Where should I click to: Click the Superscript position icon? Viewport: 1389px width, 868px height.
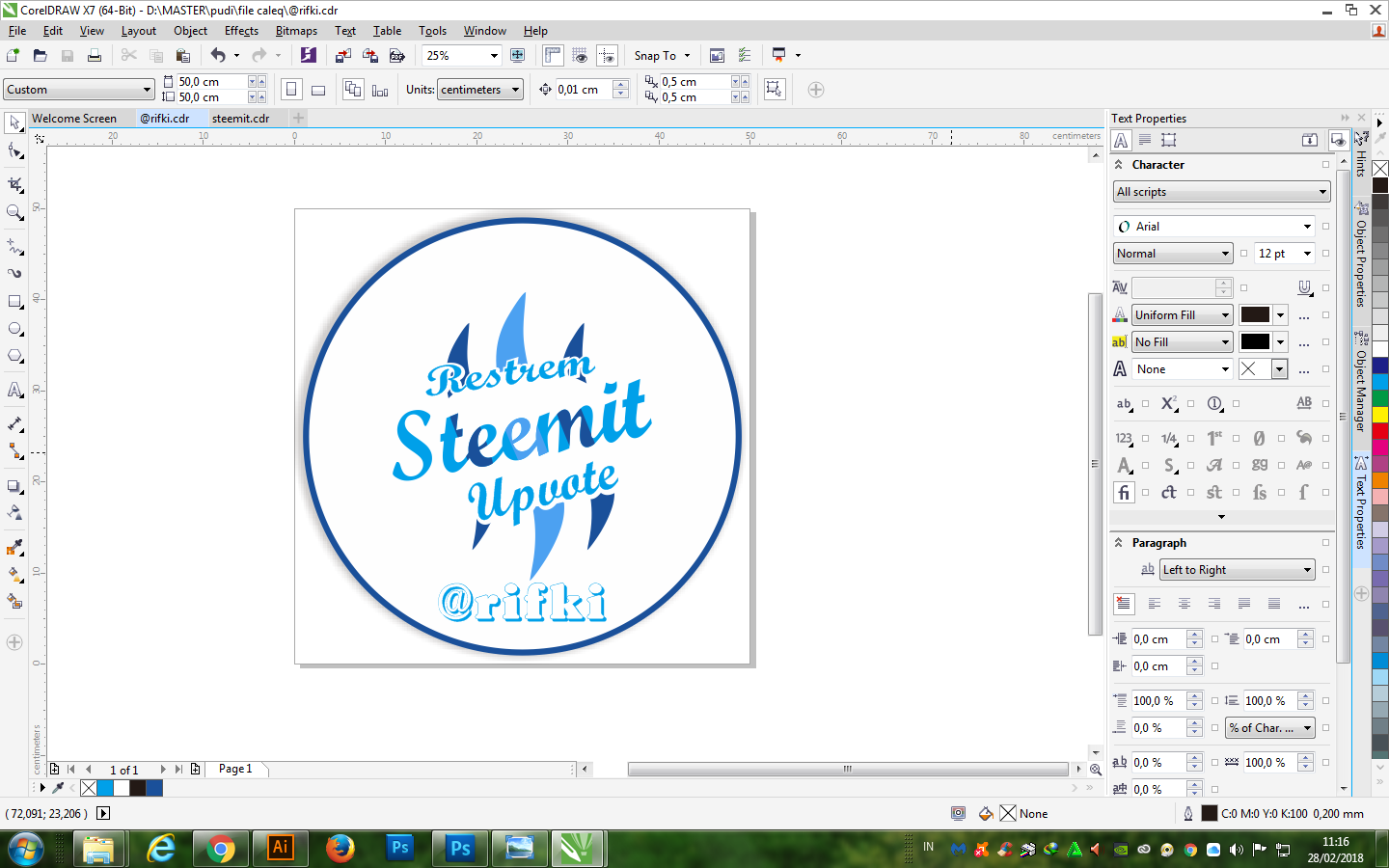pyautogui.click(x=1168, y=404)
